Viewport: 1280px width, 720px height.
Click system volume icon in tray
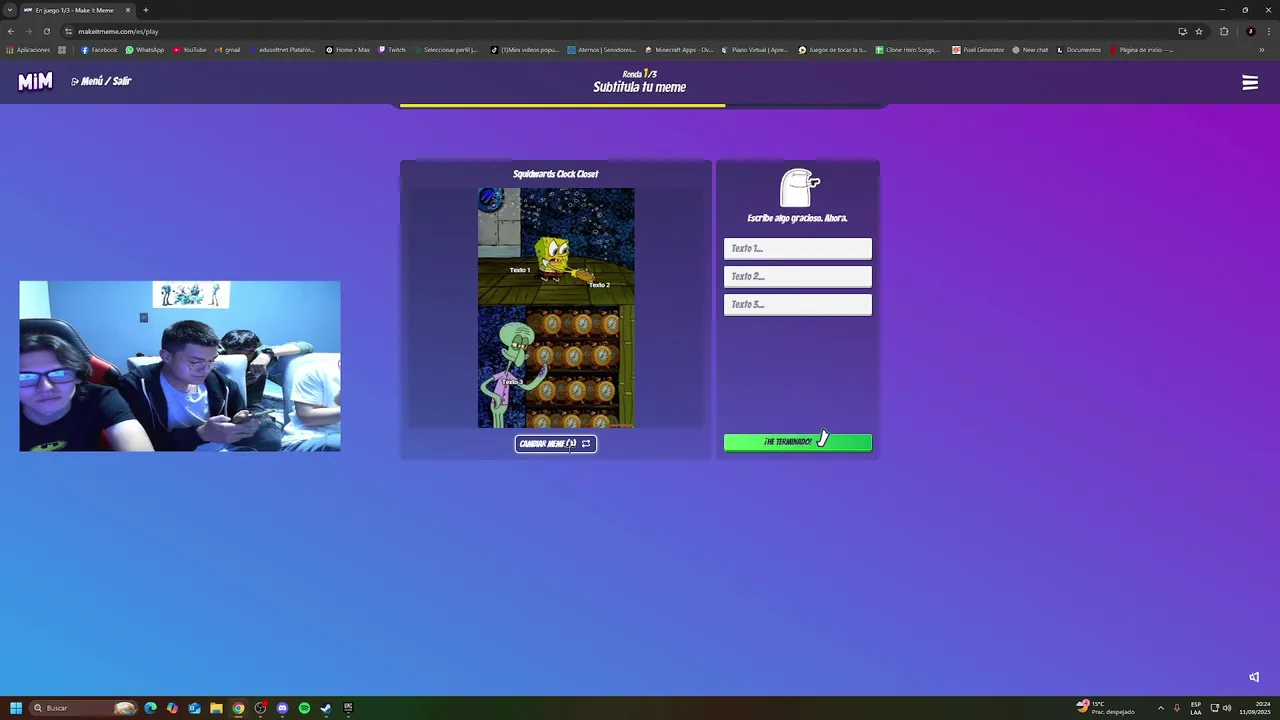pos(1227,708)
